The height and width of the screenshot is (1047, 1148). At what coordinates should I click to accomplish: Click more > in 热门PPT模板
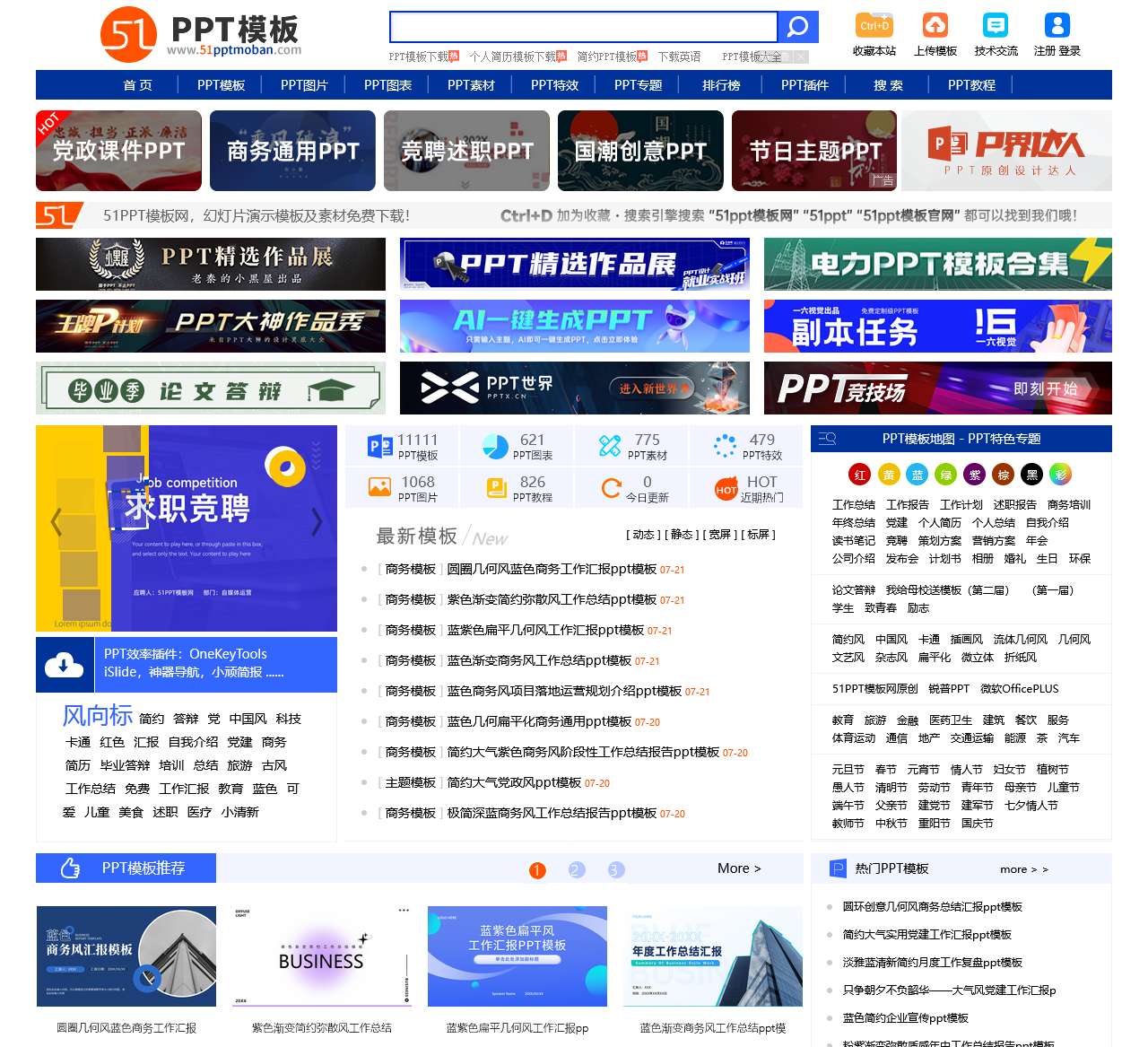click(1024, 869)
